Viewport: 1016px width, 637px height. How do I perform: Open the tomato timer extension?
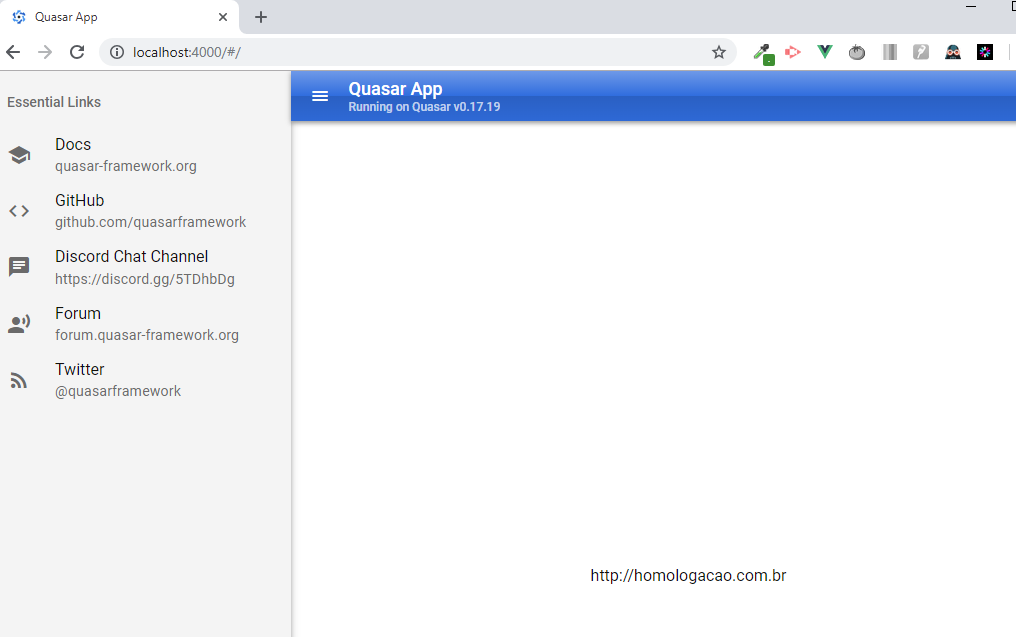point(857,52)
